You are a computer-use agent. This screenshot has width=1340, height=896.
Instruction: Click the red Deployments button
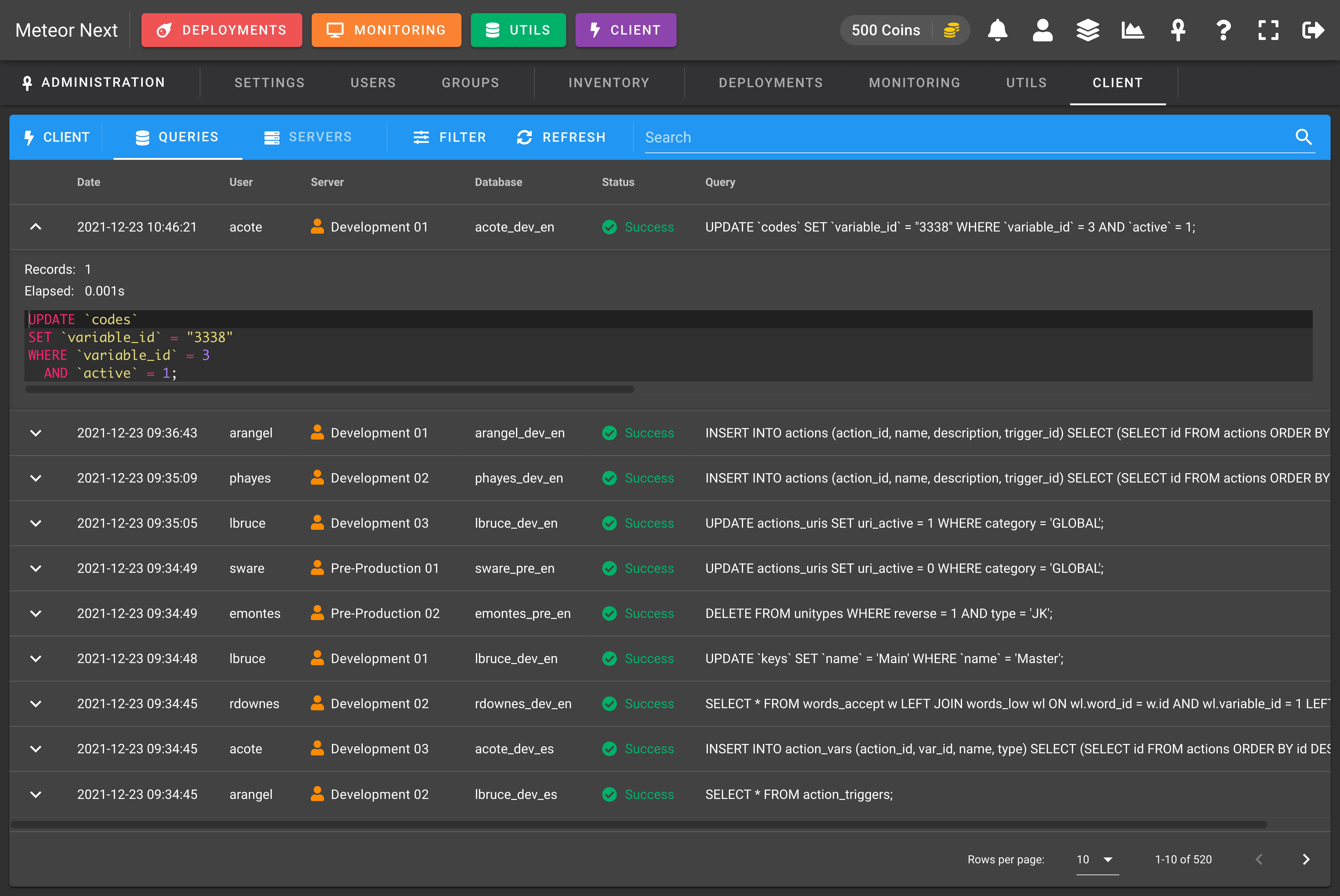click(222, 30)
